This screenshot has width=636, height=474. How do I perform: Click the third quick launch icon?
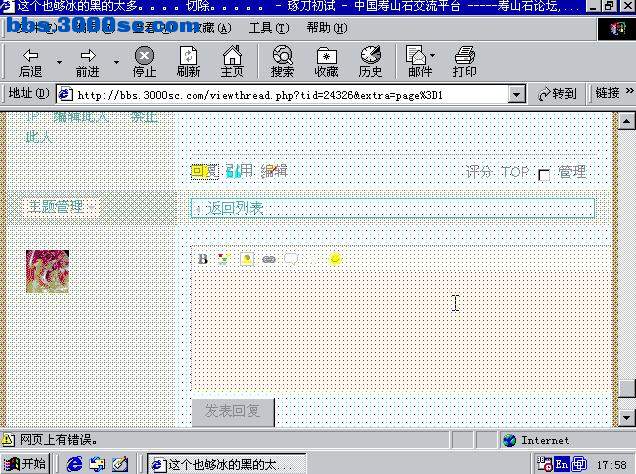(x=120, y=464)
